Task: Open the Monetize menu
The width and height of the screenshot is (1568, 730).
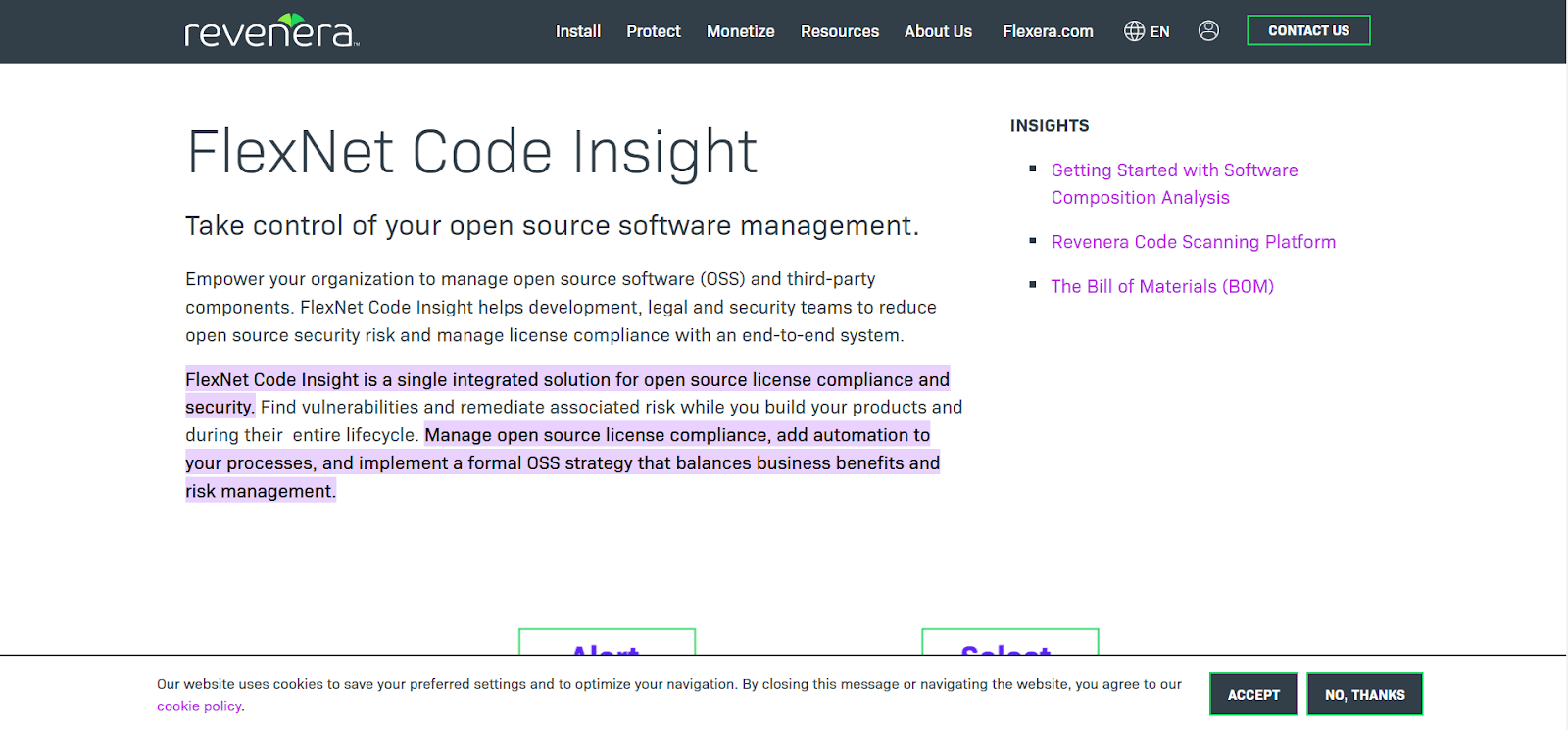Action: pyautogui.click(x=741, y=31)
